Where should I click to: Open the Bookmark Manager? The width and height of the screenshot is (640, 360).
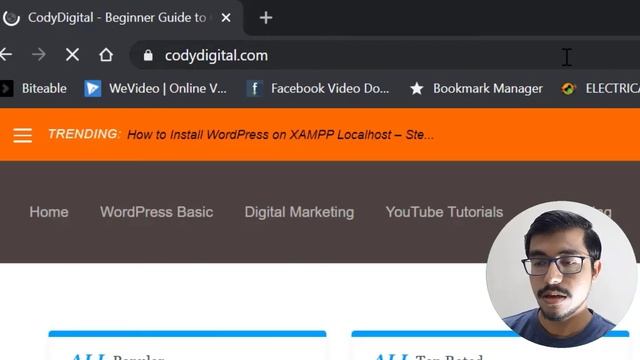click(x=476, y=88)
